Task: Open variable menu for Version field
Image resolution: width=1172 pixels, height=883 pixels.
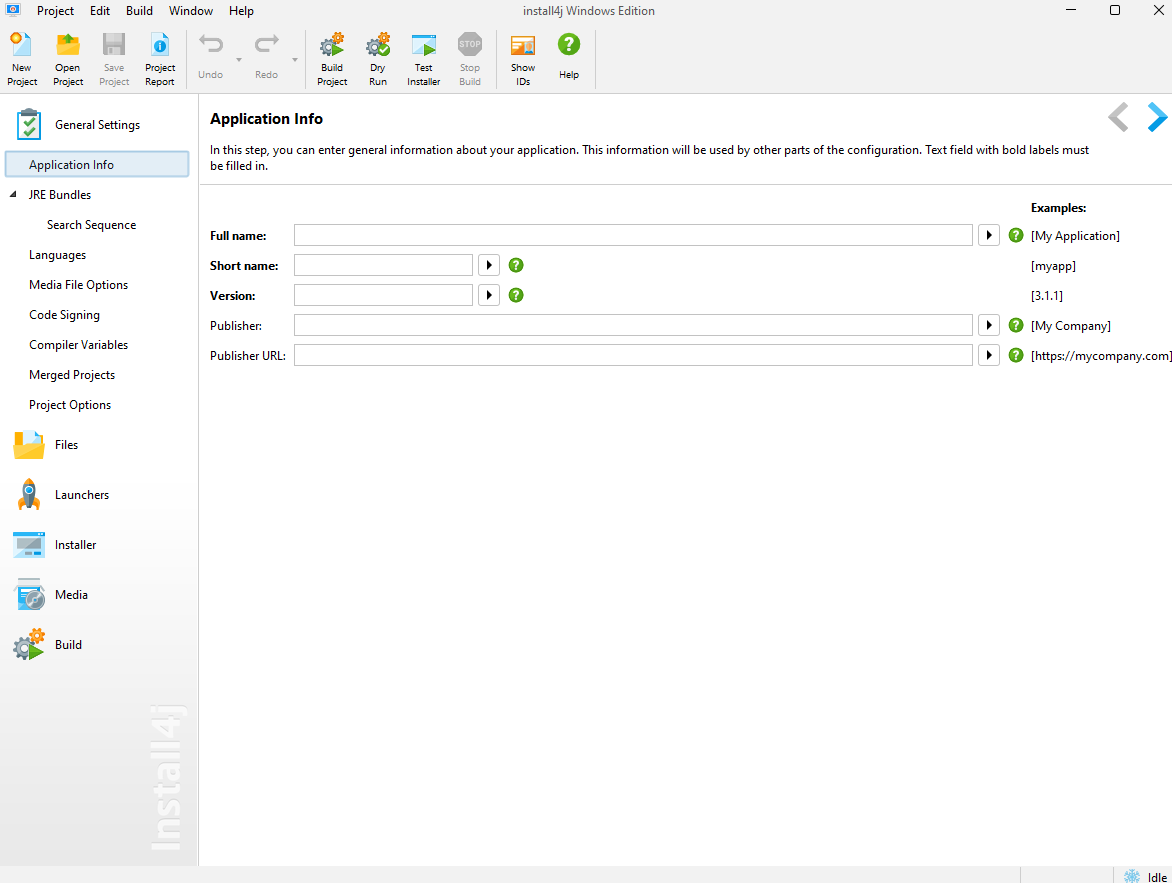Action: coord(489,295)
